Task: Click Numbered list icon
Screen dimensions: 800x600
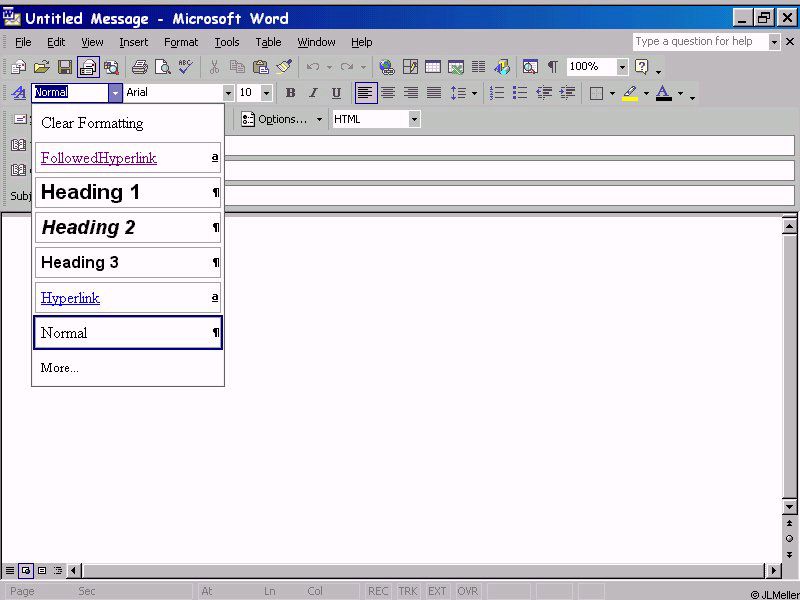Action: (496, 93)
